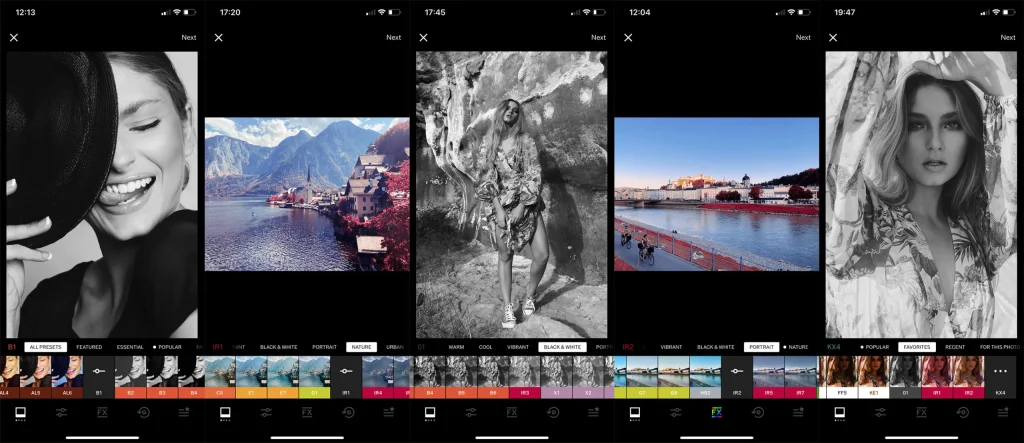Switch to the Recent presets tab
Screen dimensions: 1024x443
[x=955, y=347]
